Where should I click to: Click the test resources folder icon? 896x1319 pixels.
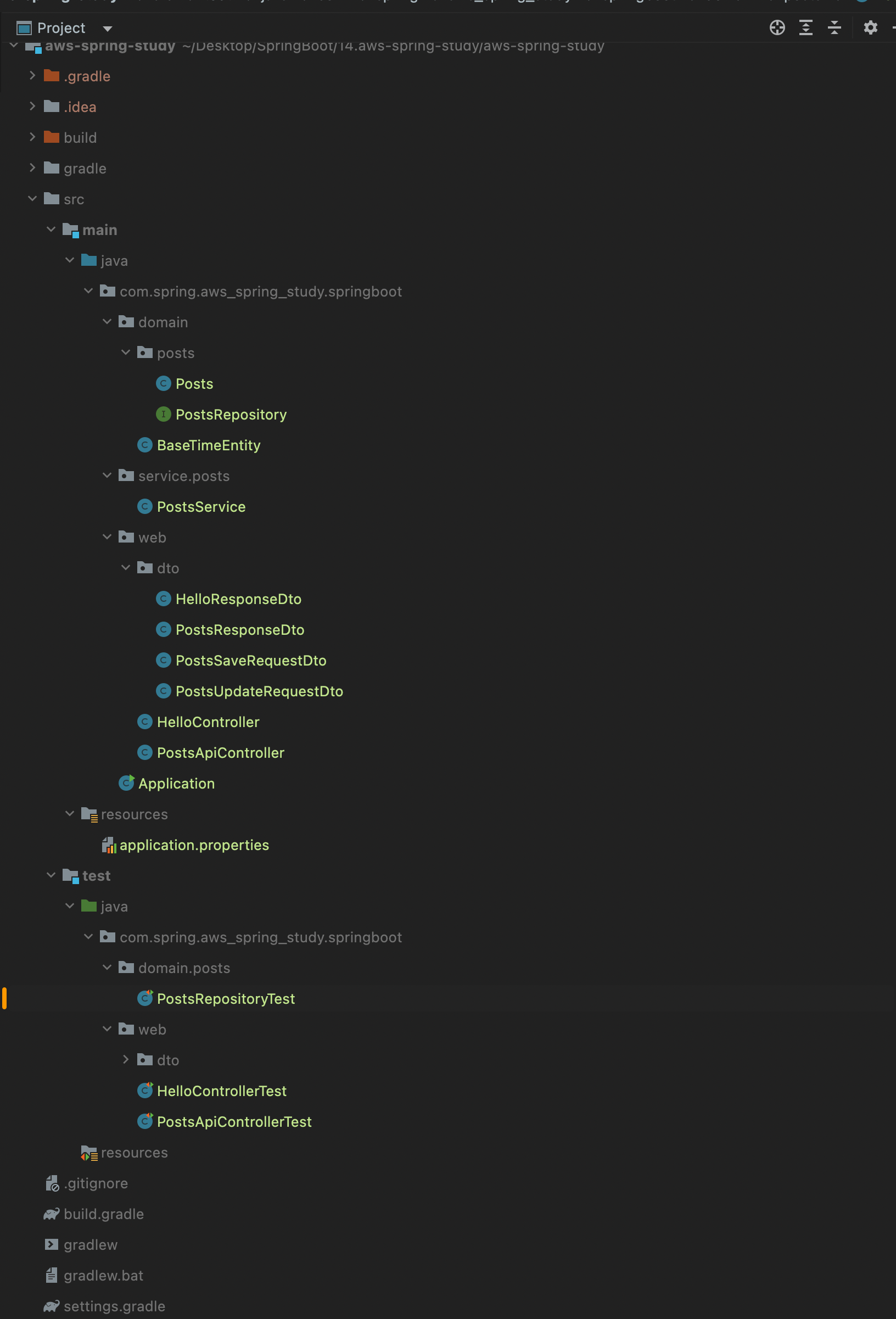[x=89, y=1153]
